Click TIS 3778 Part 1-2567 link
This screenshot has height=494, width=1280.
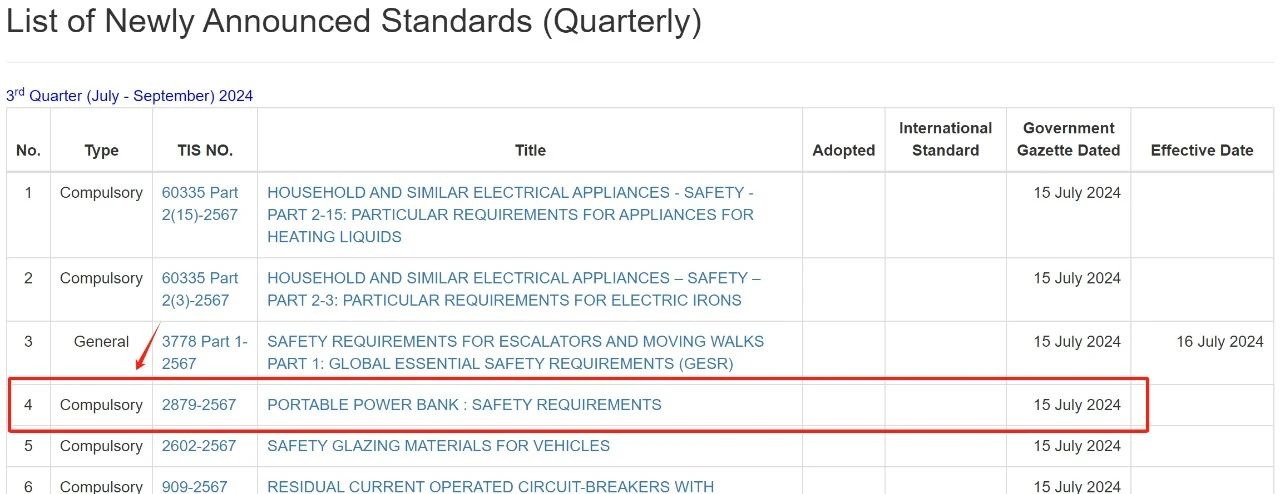pyautogui.click(x=204, y=352)
